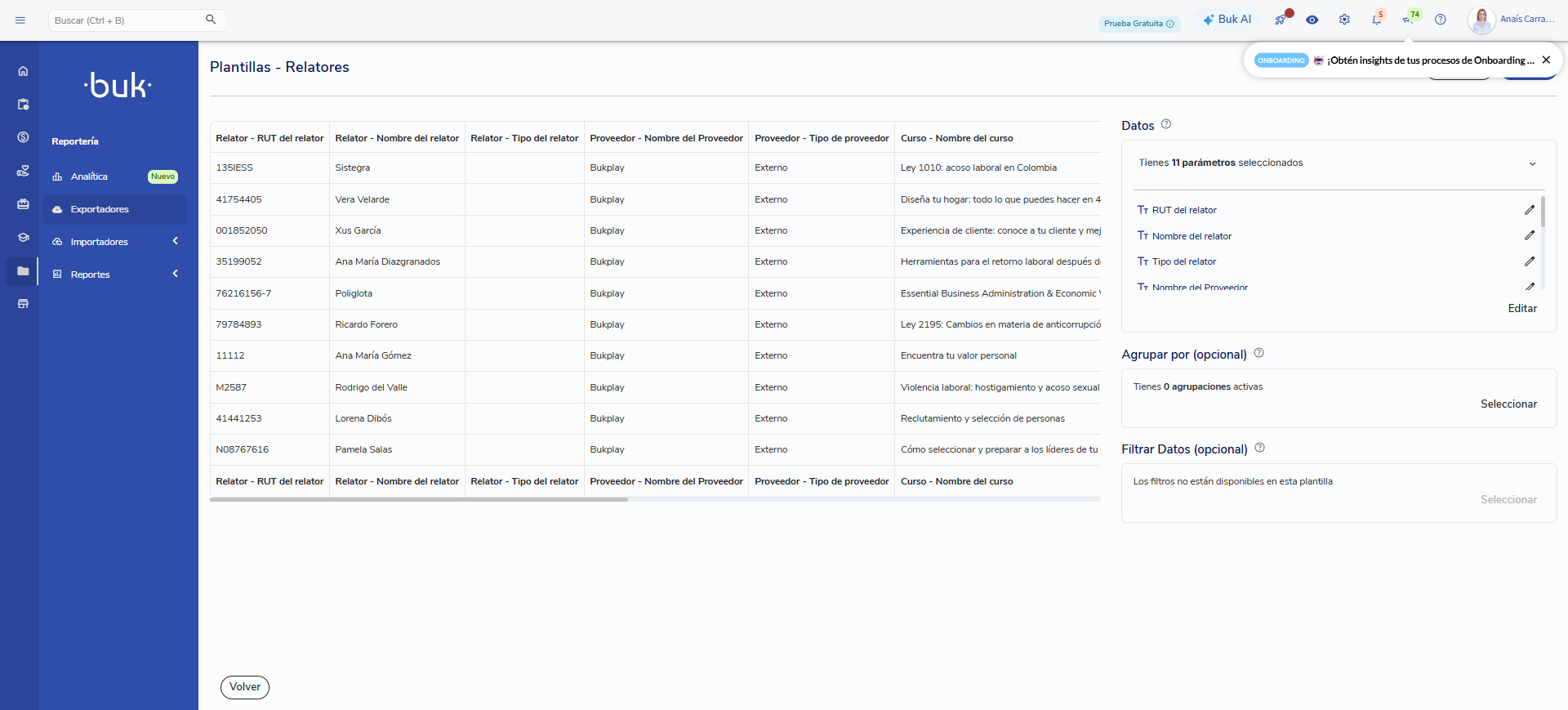Click the top 'Relator - RUT del relator' header
Image resolution: width=1568 pixels, height=710 pixels.
tap(269, 138)
